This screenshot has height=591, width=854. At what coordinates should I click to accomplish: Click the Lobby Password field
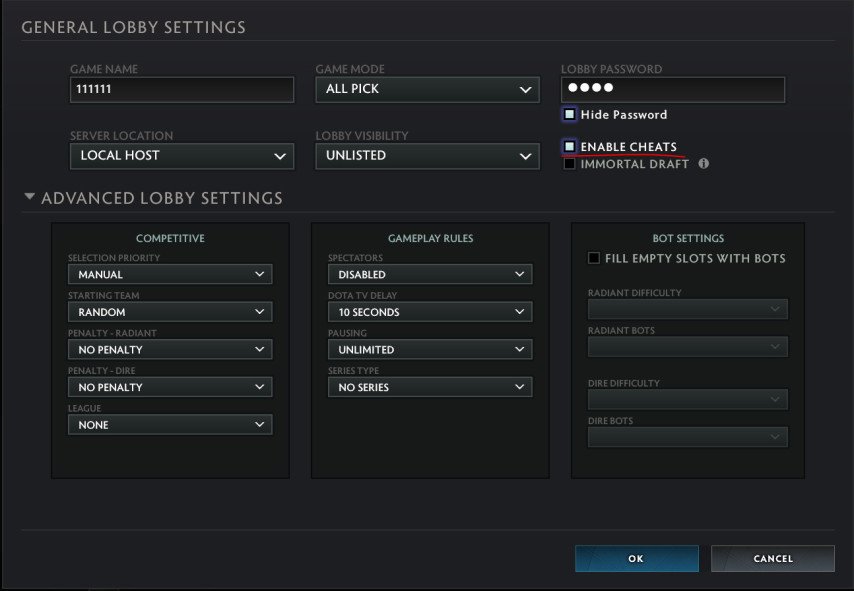coord(672,89)
